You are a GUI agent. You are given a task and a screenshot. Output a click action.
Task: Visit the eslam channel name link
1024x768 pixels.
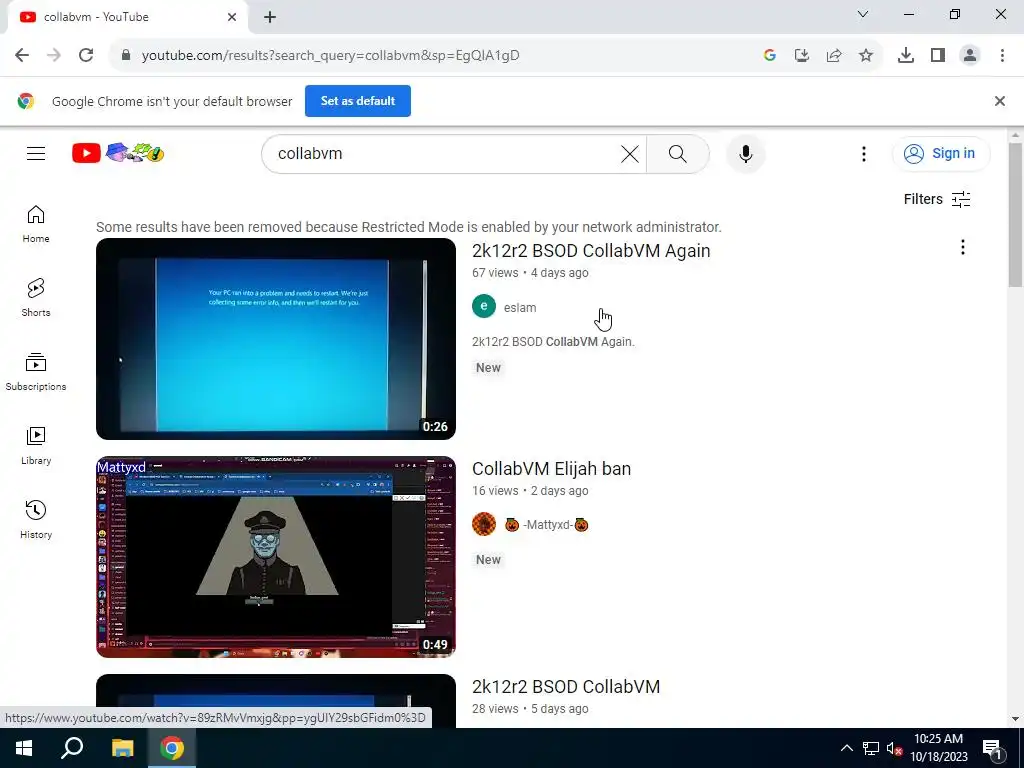(520, 308)
